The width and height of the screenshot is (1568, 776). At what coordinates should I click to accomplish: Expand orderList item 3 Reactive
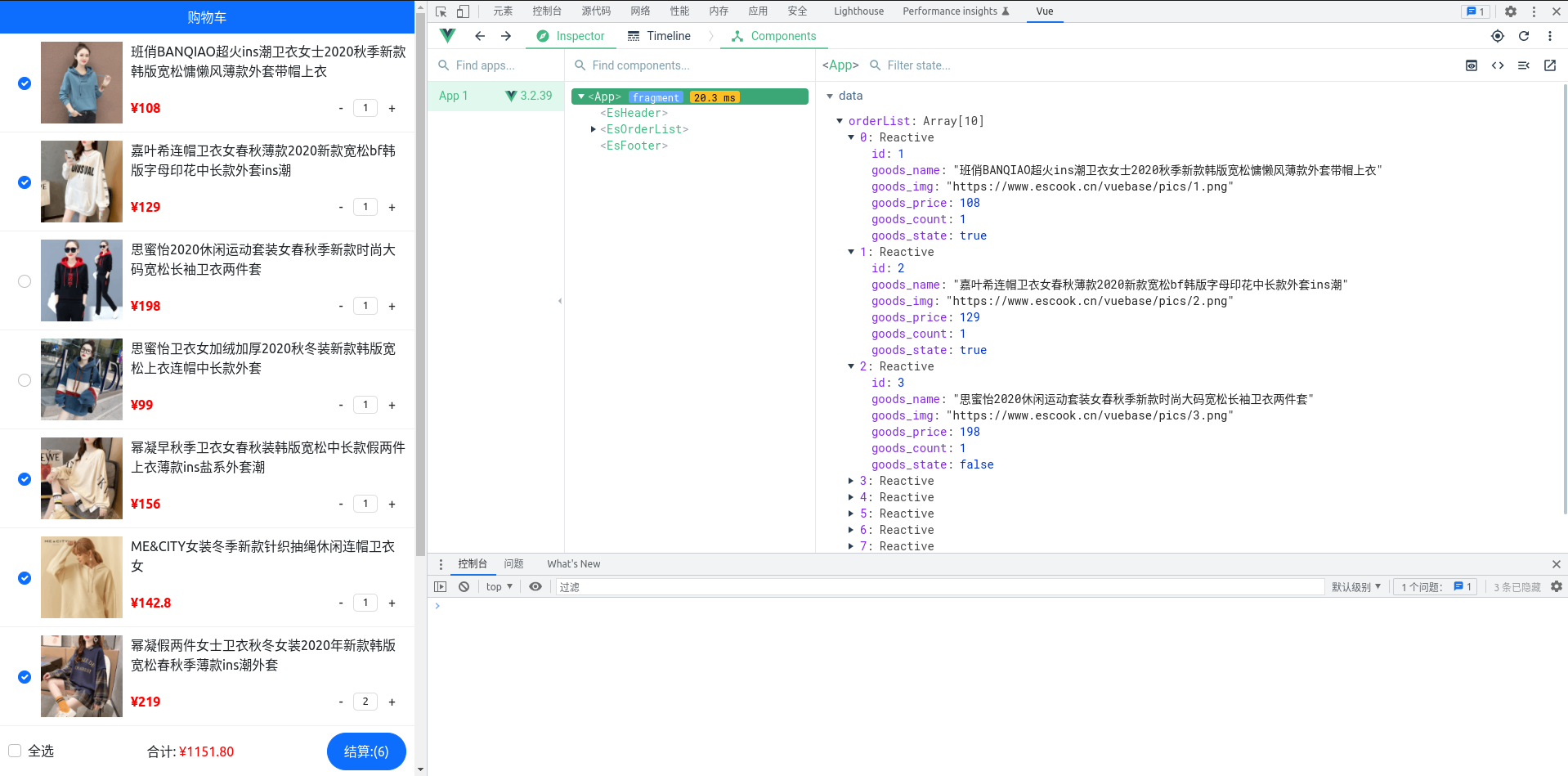pos(851,481)
